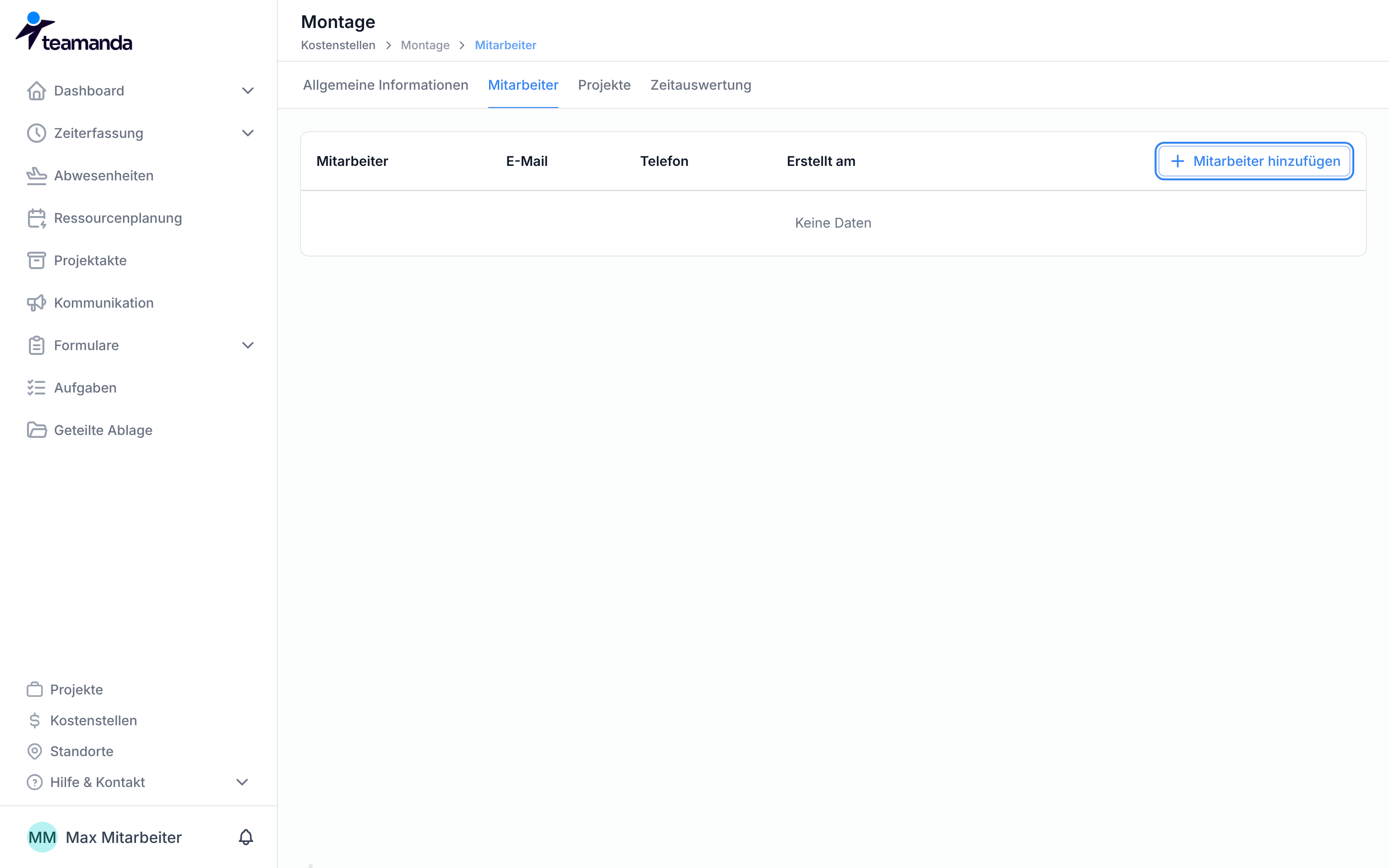Click the E-Mail column header
The image size is (1389, 868).
[527, 162]
